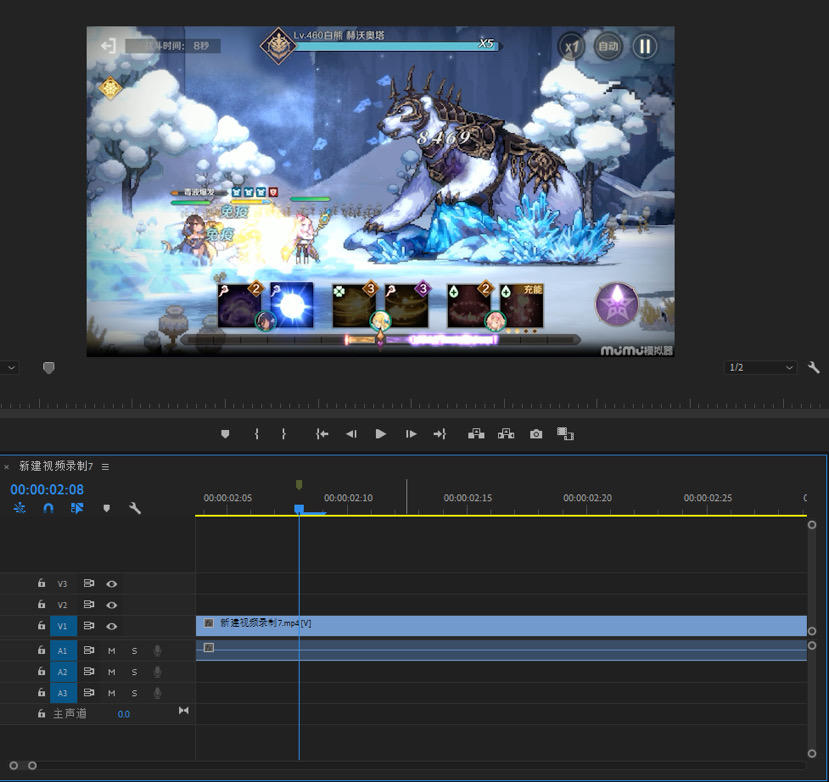This screenshot has height=782, width=829.
Task: Mute track A2
Action: 112,672
